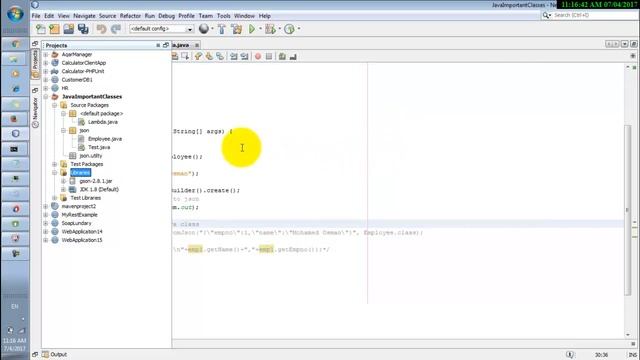Click the Uncomment editor toolbar icon

tap(293, 56)
